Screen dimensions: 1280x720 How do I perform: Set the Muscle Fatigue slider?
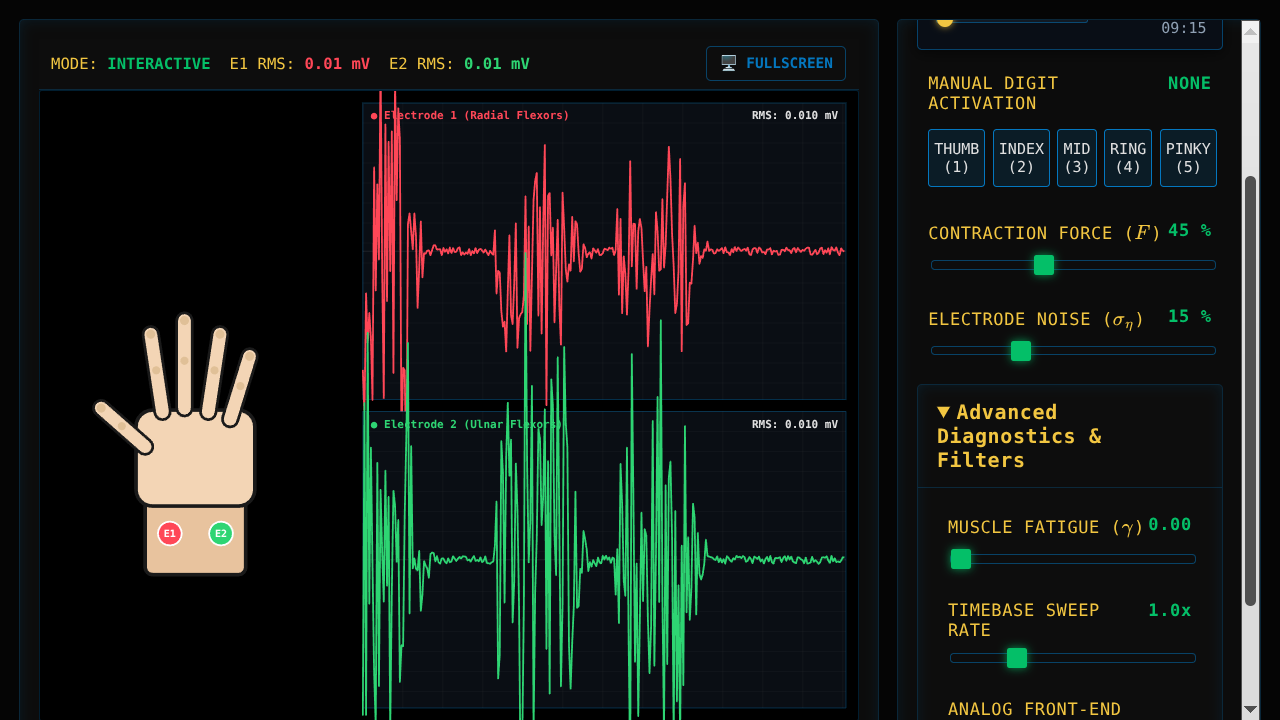1073,559
